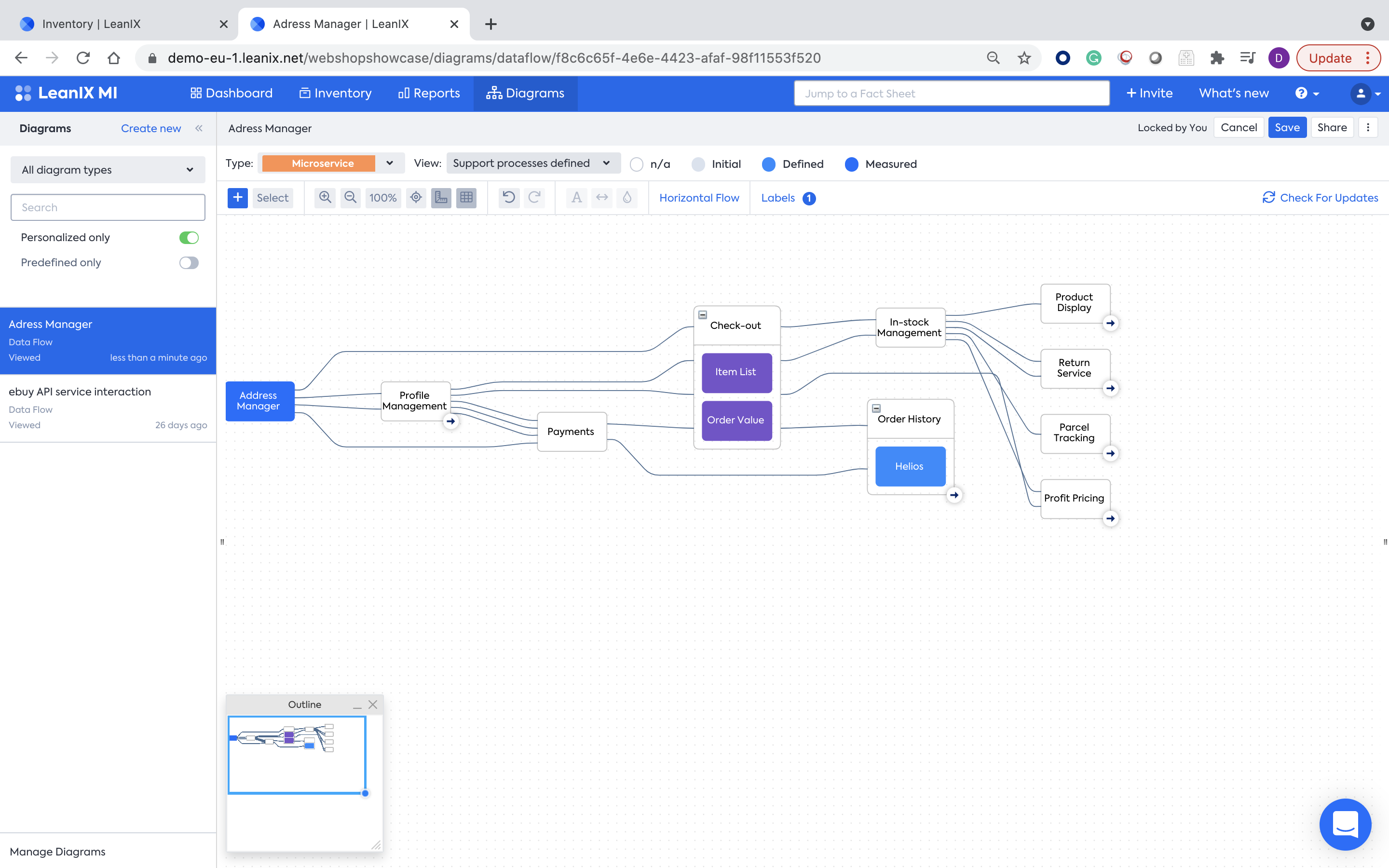Click the Jump to a Fact Sheet field
The height and width of the screenshot is (868, 1389).
pos(951,94)
